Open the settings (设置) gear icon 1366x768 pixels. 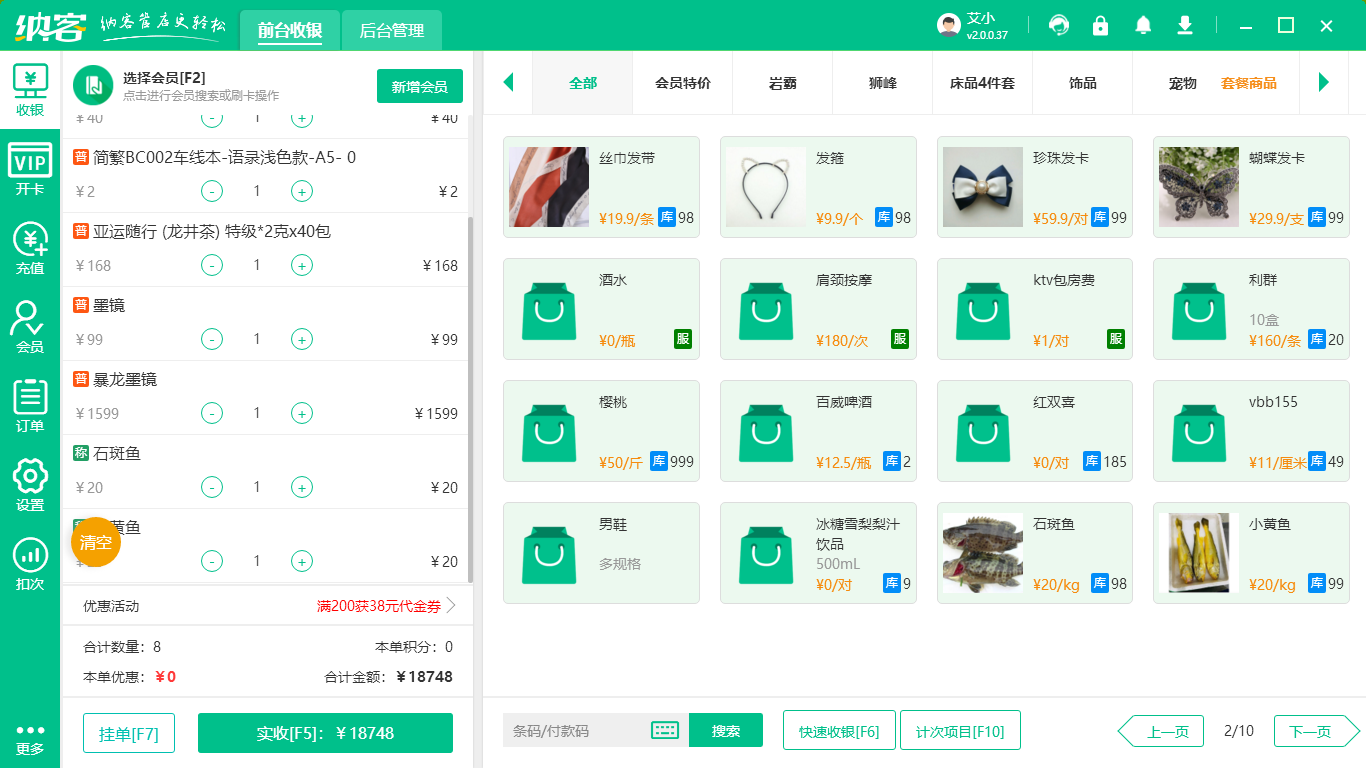[30, 485]
